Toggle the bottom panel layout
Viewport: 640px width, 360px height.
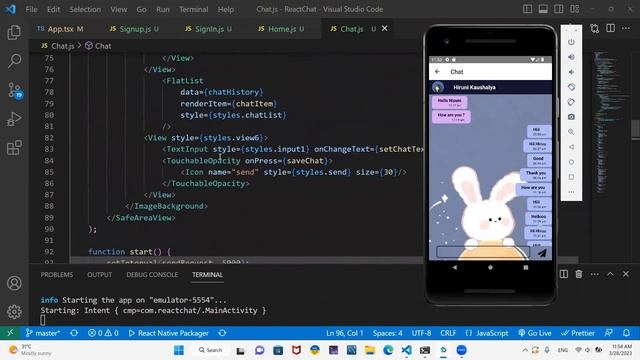543,9
